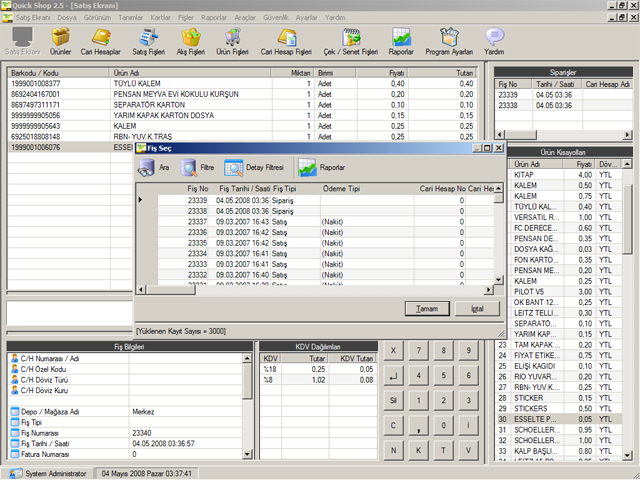Click Detay Filtresi icon in Fiş Seç
This screenshot has height=480, width=640.
(x=233, y=168)
